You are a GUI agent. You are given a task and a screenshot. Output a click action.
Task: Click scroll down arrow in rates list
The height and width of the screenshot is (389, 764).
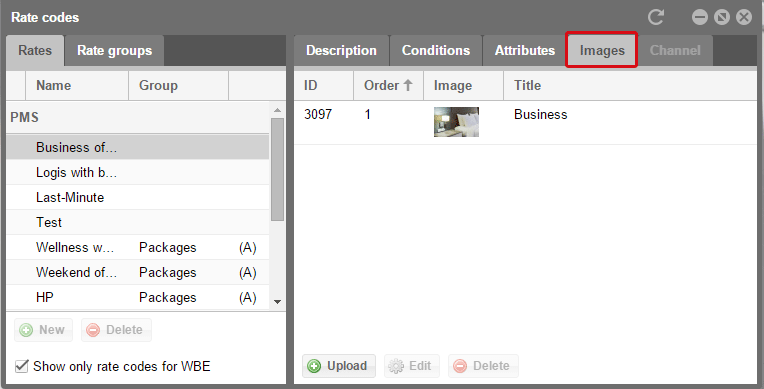tap(277, 302)
